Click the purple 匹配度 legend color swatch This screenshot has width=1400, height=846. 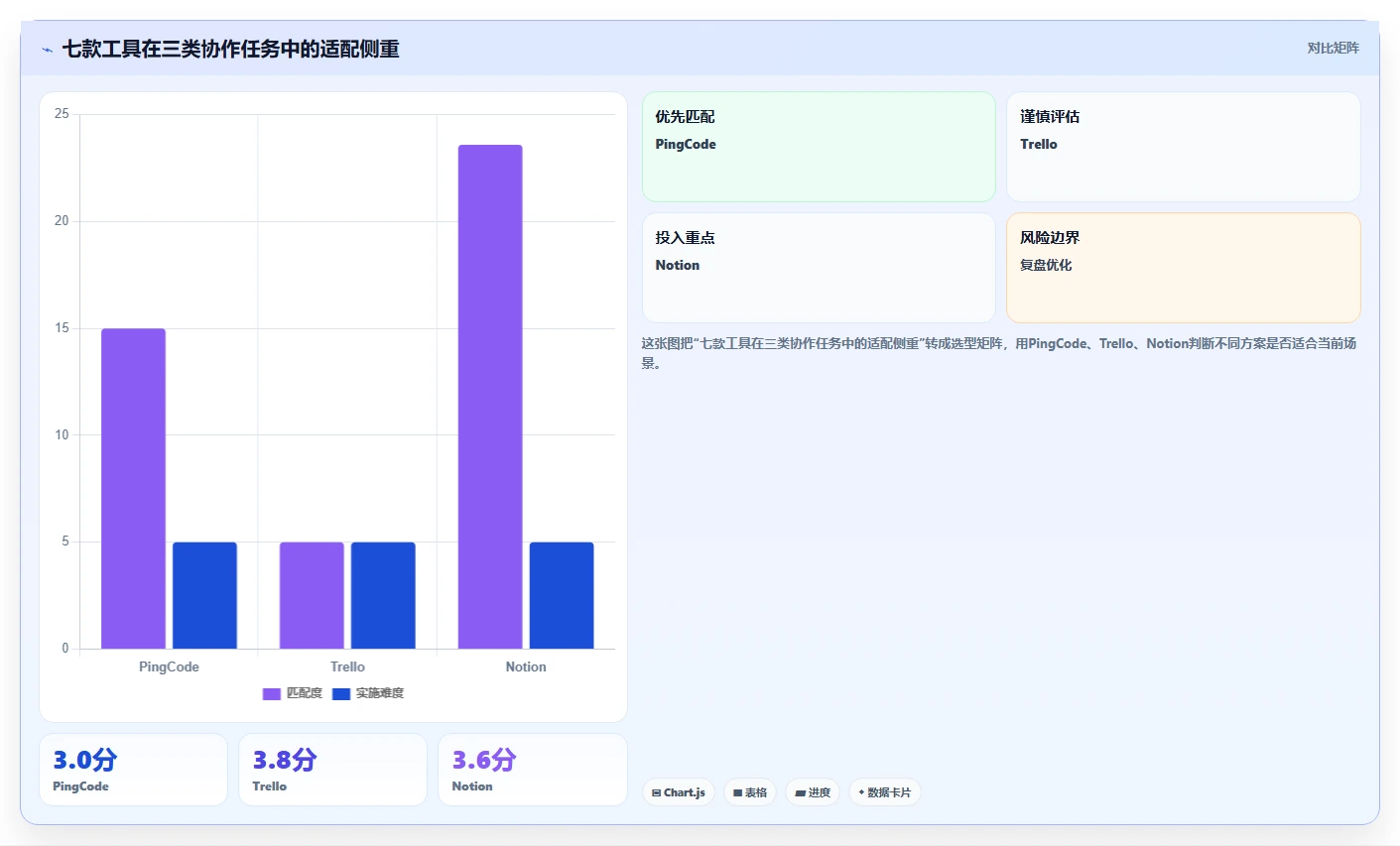(x=272, y=693)
